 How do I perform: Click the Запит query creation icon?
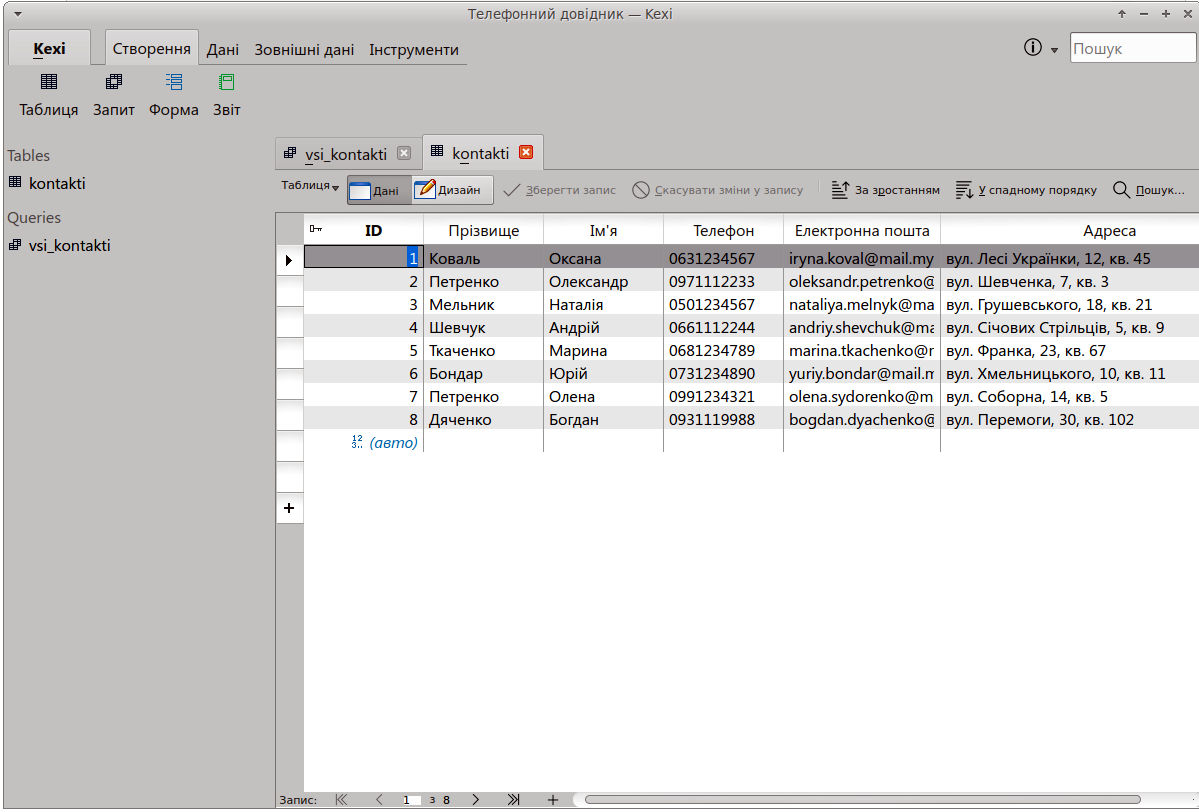pyautogui.click(x=114, y=94)
